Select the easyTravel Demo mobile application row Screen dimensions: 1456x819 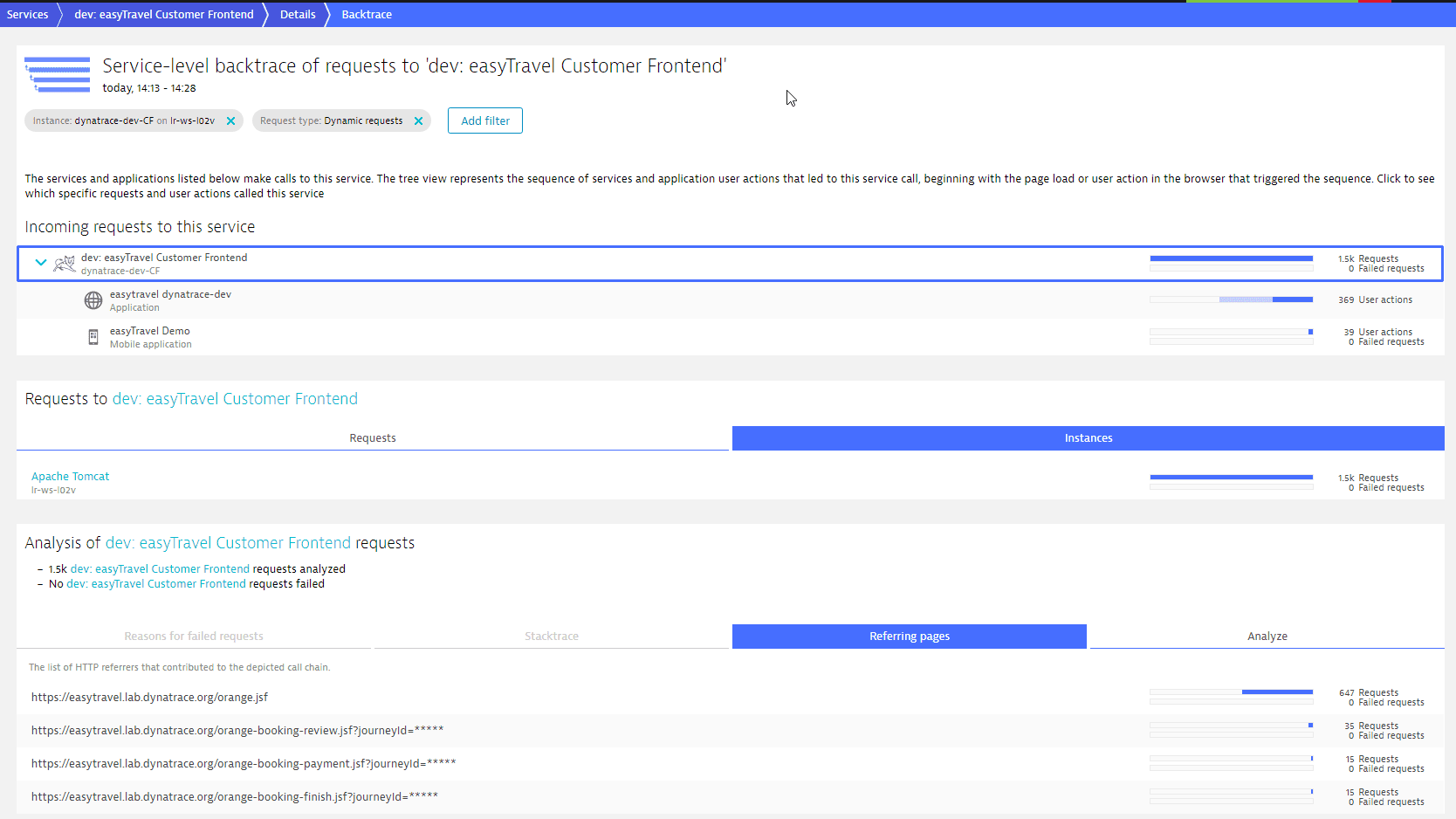click(730, 337)
